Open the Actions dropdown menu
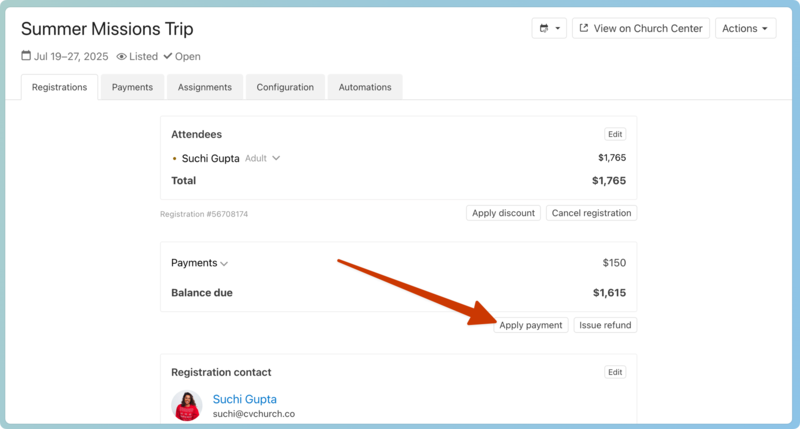The height and width of the screenshot is (429, 800). click(745, 29)
